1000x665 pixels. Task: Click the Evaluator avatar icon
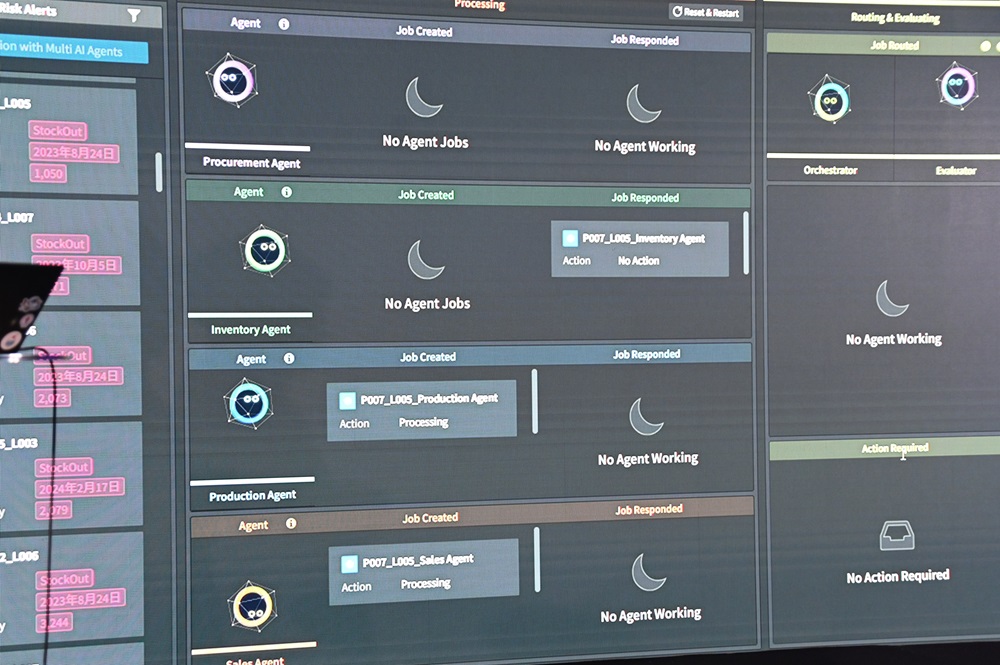tap(957, 85)
